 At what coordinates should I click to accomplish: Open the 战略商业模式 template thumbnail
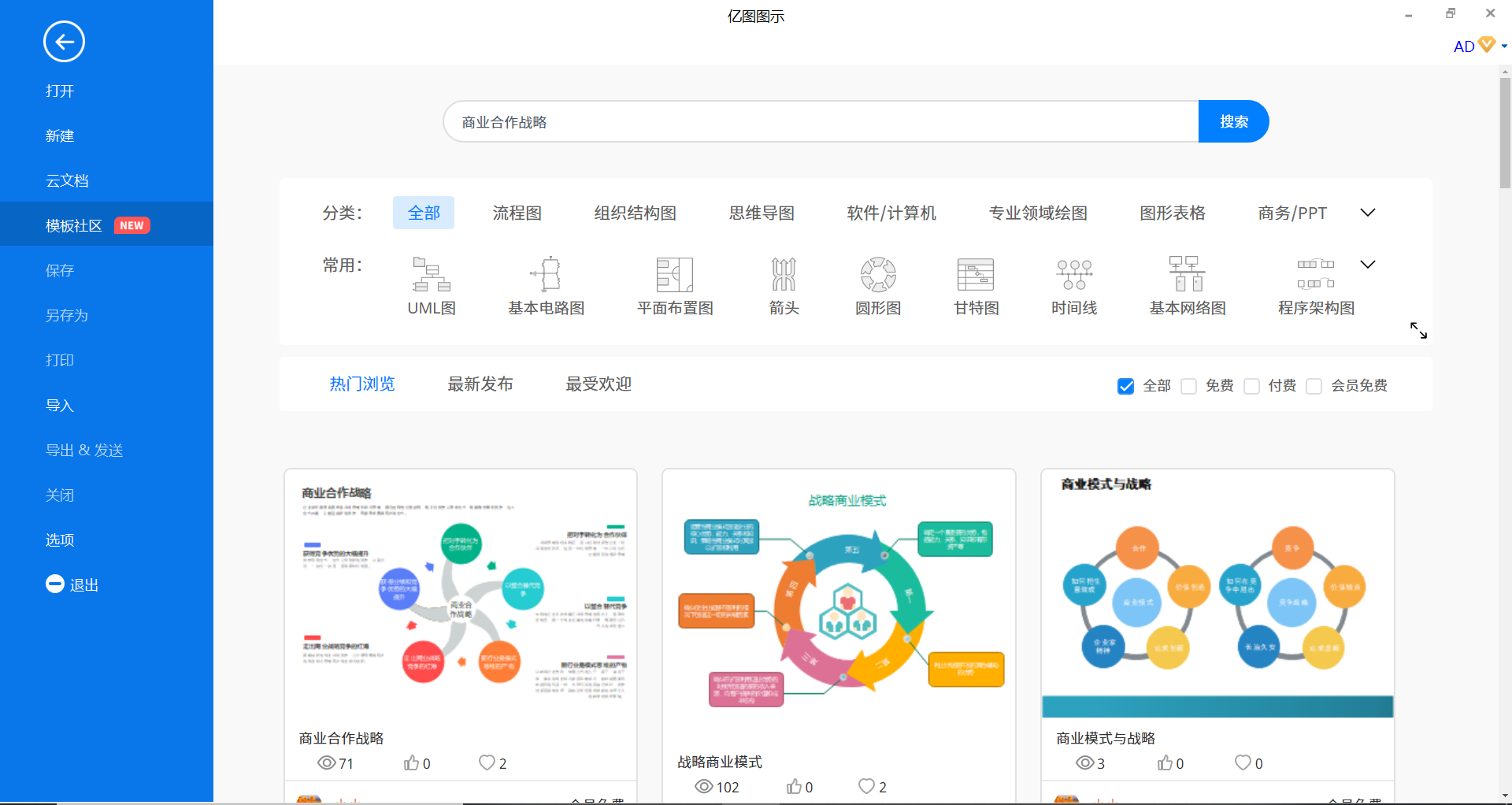click(x=839, y=607)
